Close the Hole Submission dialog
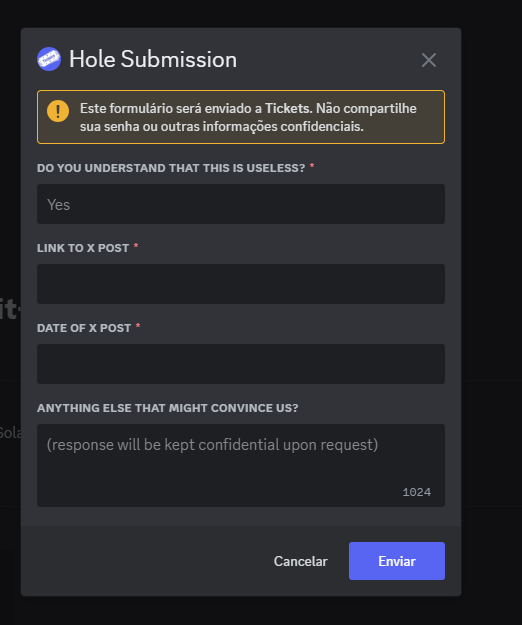Image resolution: width=522 pixels, height=625 pixels. 429,60
